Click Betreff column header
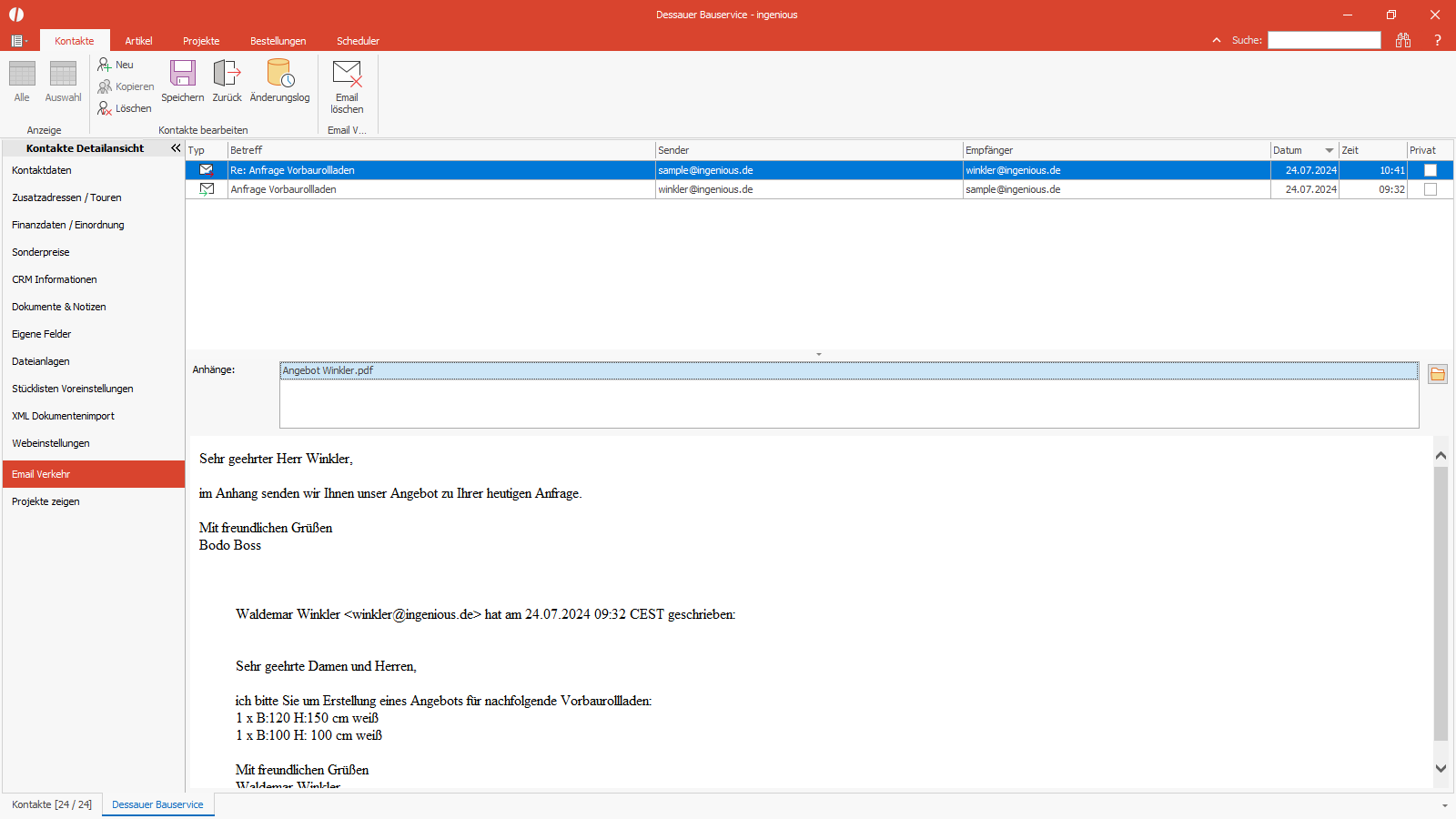The image size is (1456, 819). pos(441,150)
